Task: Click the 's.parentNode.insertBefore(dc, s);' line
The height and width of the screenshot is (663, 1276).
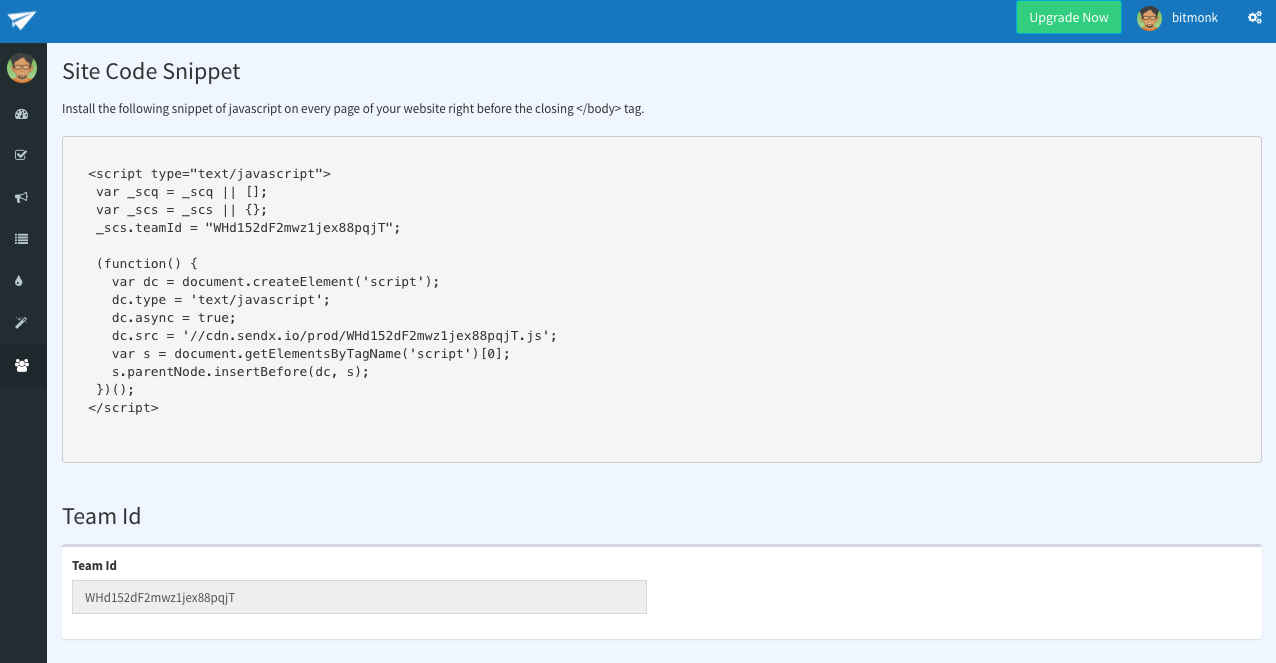Action: pyautogui.click(x=241, y=372)
